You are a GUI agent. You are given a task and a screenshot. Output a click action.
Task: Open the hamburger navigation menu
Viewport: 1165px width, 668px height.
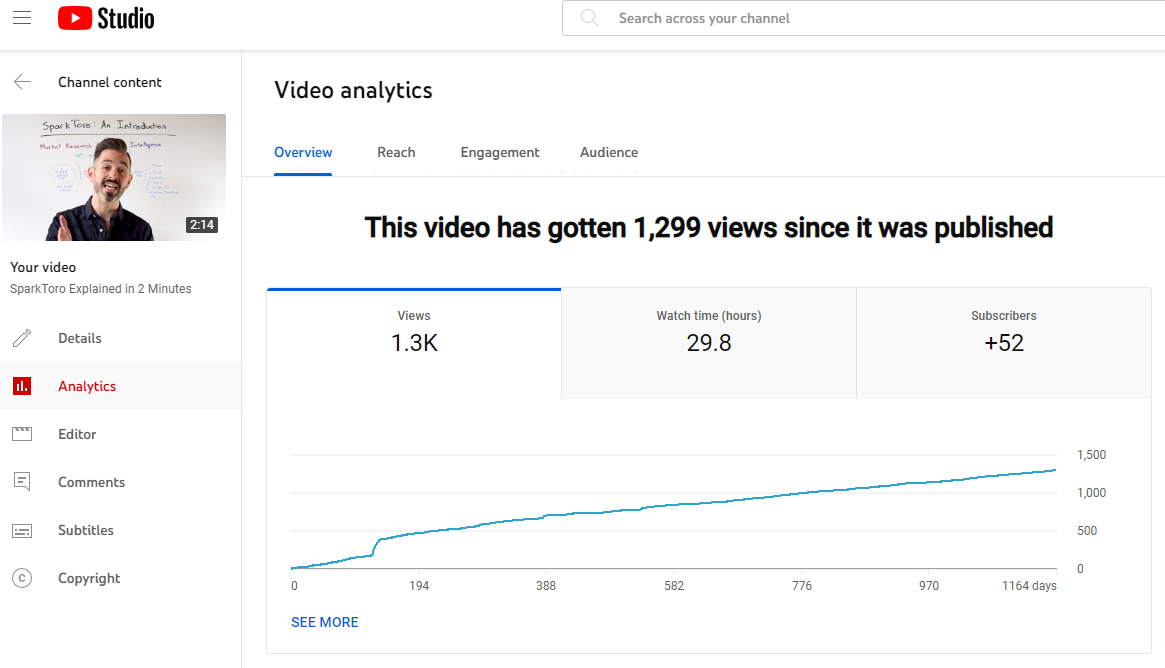(x=22, y=18)
